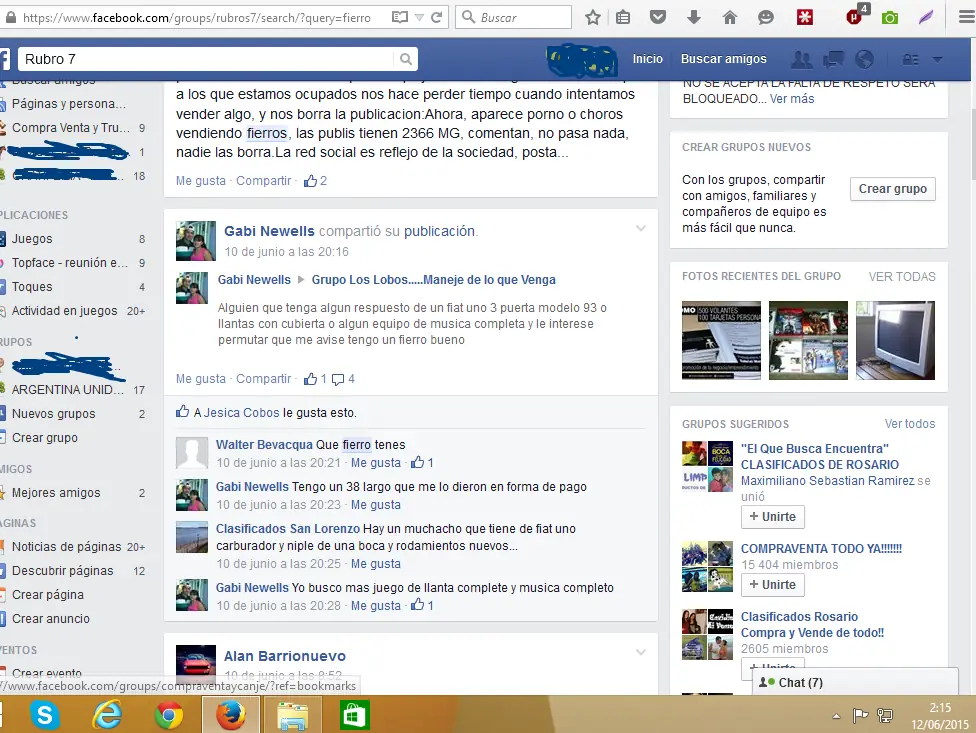Go to the Firefox home icon
Image resolution: width=976 pixels, height=733 pixels.
click(x=730, y=17)
